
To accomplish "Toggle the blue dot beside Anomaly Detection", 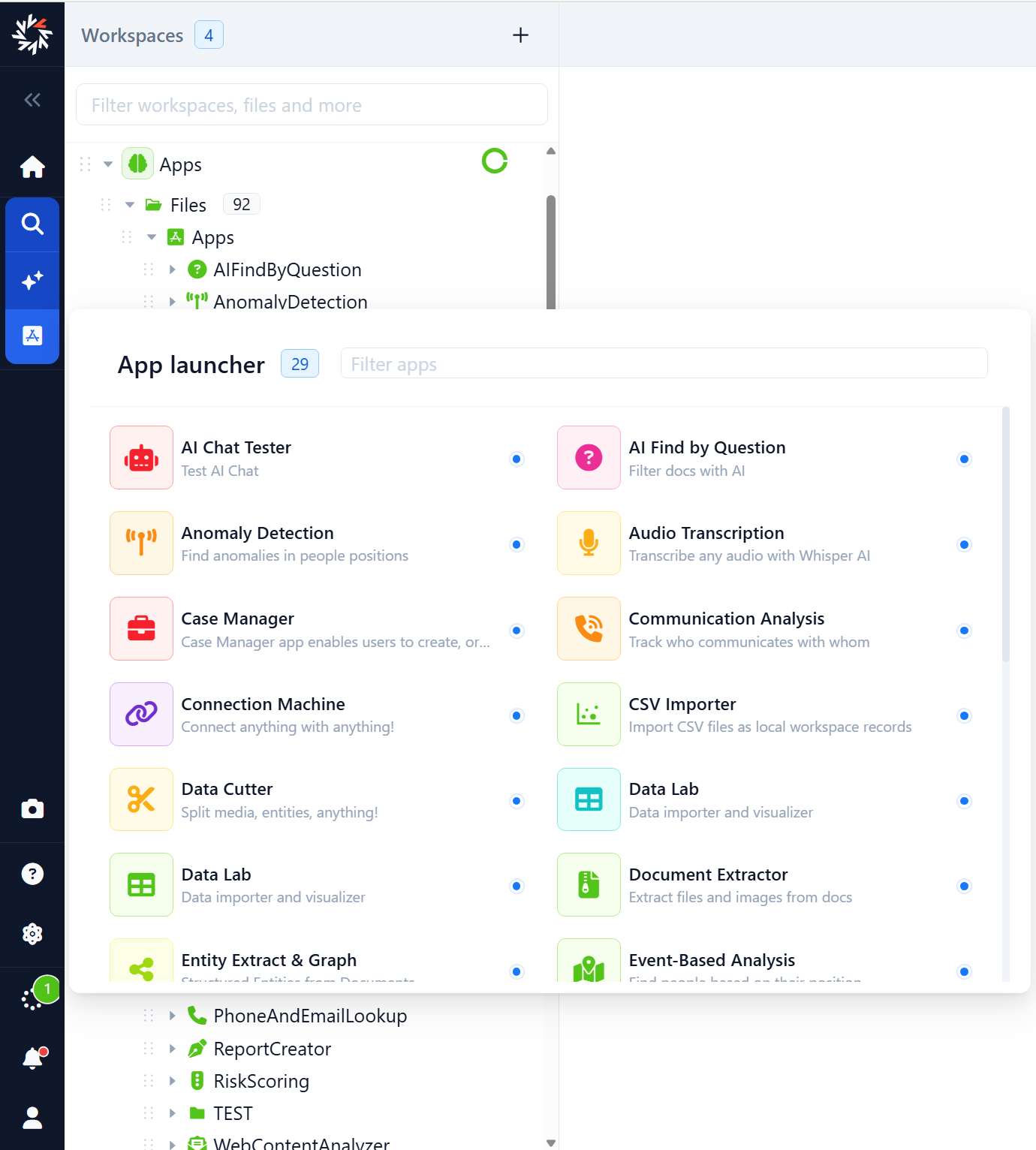I will tap(516, 544).
